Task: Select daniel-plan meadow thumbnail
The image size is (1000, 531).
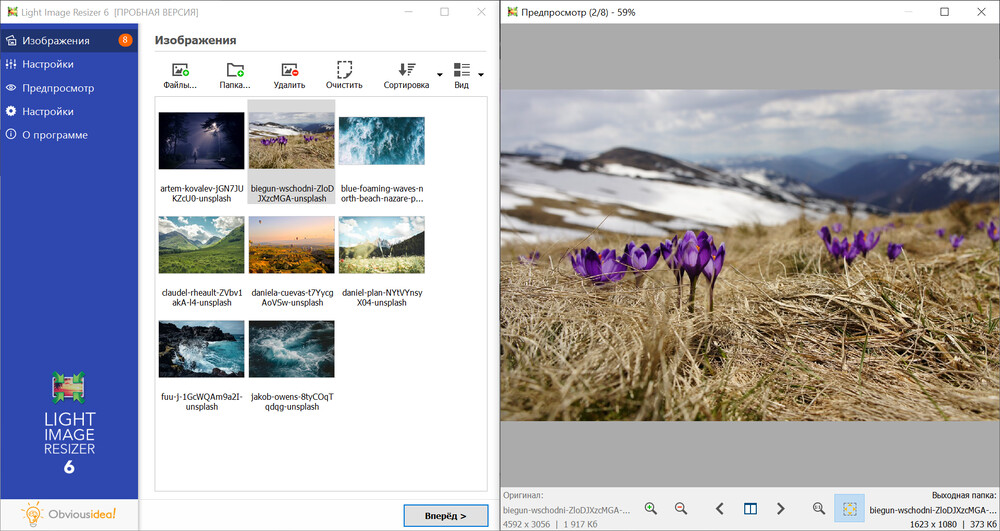Action: (382, 245)
